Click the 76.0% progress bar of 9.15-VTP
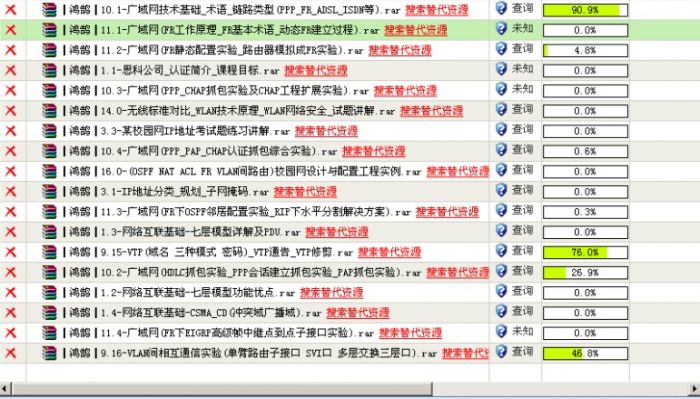Viewport: 700px width, 399px height. 585,252
